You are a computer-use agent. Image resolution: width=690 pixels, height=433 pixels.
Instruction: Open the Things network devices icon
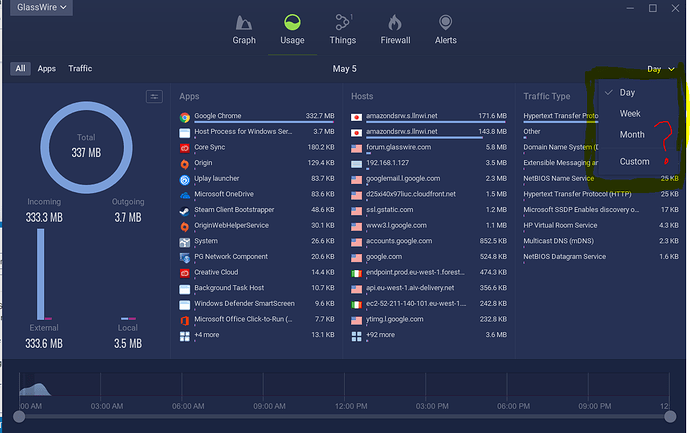[343, 22]
